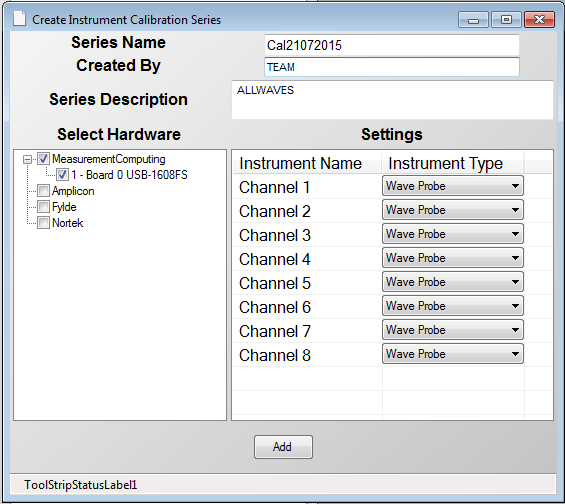Minimize the Create Instrument Calibration Series window
The height and width of the screenshot is (504, 565).
pyautogui.click(x=473, y=19)
